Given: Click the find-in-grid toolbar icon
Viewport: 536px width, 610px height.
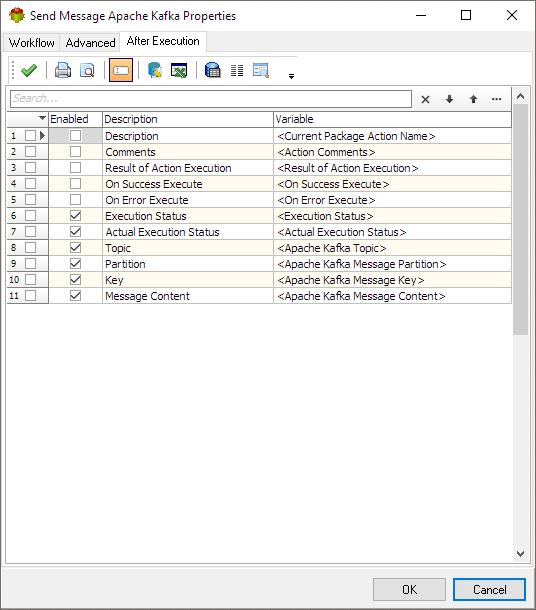Looking at the screenshot, I should click(261, 70).
